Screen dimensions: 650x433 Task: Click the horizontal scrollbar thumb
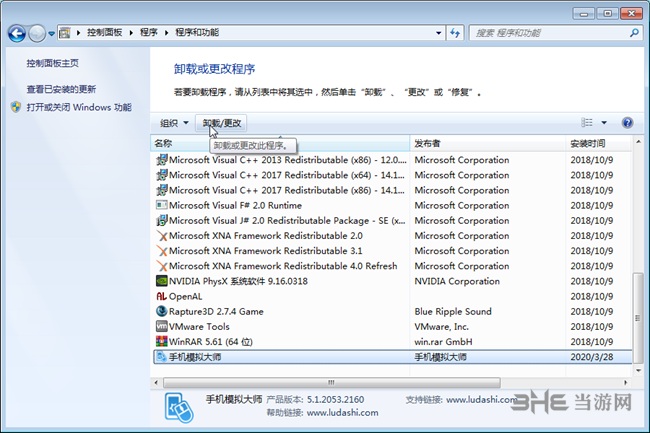tap(332, 382)
